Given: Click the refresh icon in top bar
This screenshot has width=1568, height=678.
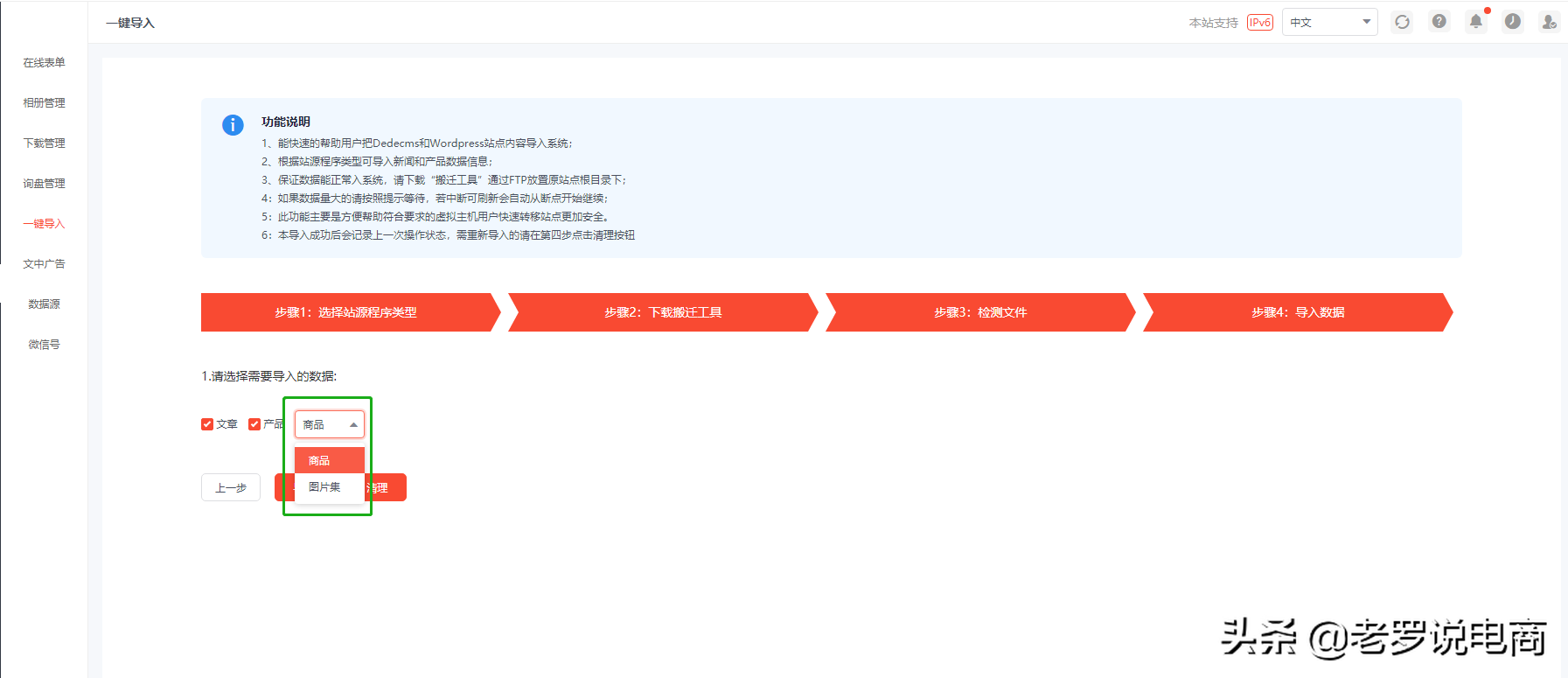Looking at the screenshot, I should [1402, 22].
